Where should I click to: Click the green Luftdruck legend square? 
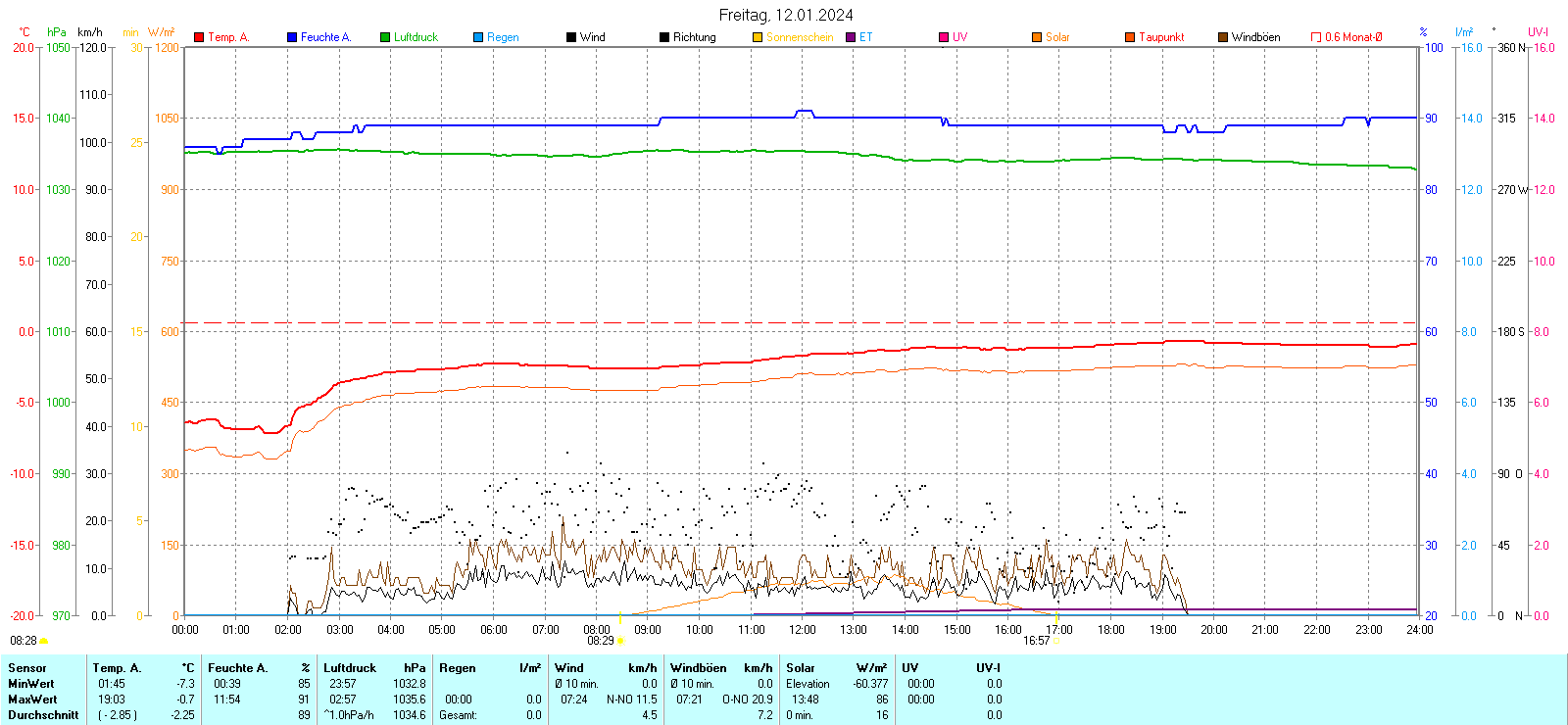pos(385,37)
